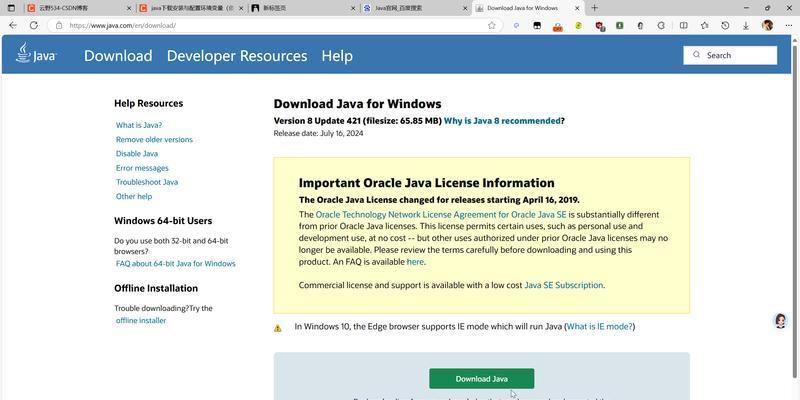Click the FAQ 'here' link
This screenshot has width=800, height=400.
point(415,262)
